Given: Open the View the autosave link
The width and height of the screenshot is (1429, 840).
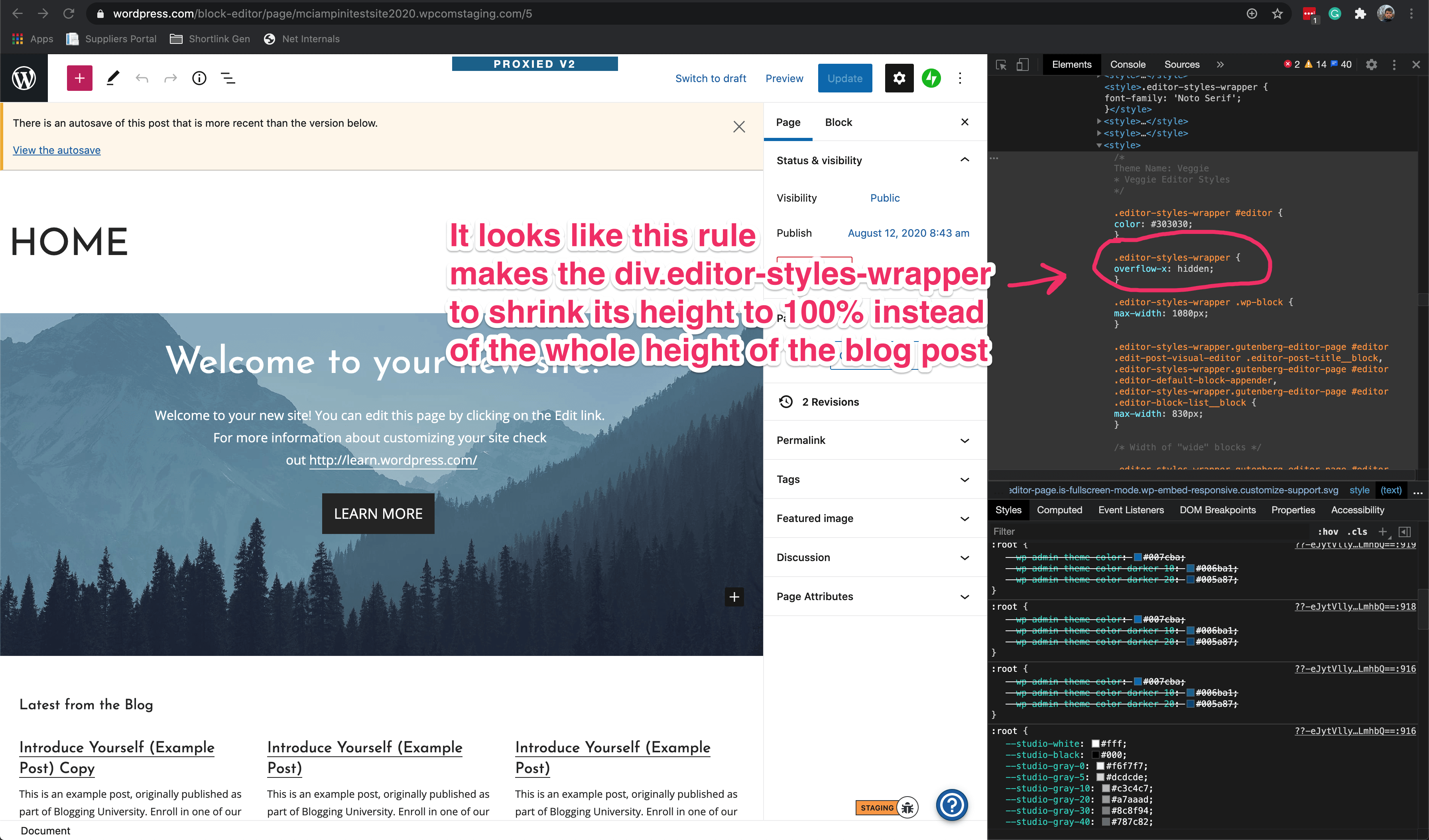Looking at the screenshot, I should [57, 150].
